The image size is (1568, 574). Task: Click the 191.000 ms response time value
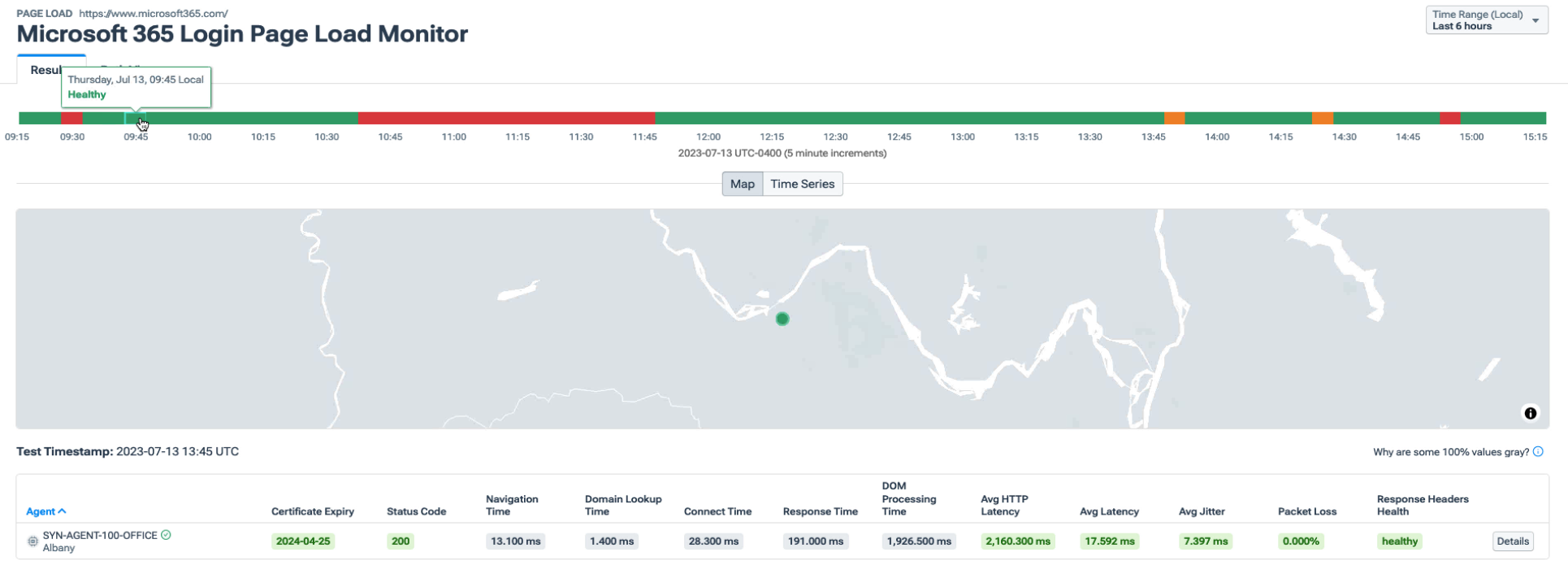(816, 541)
